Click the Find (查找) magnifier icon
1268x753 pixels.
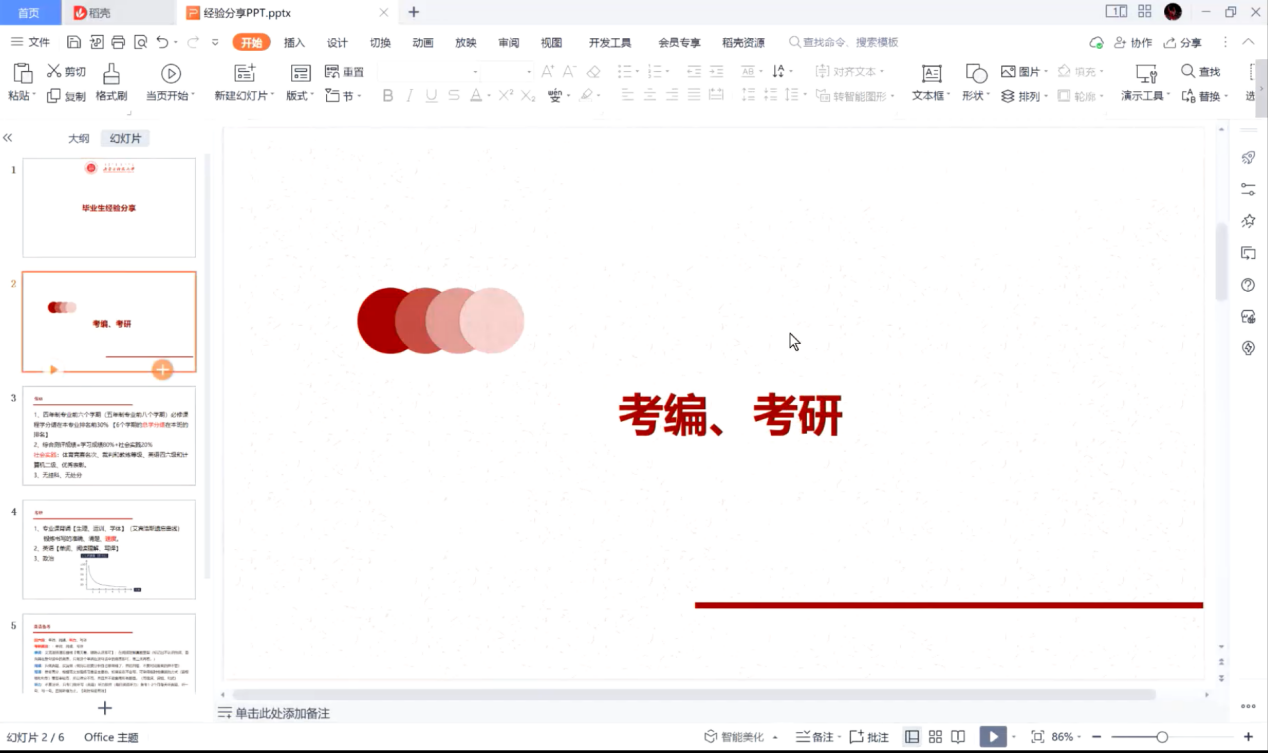point(1188,72)
